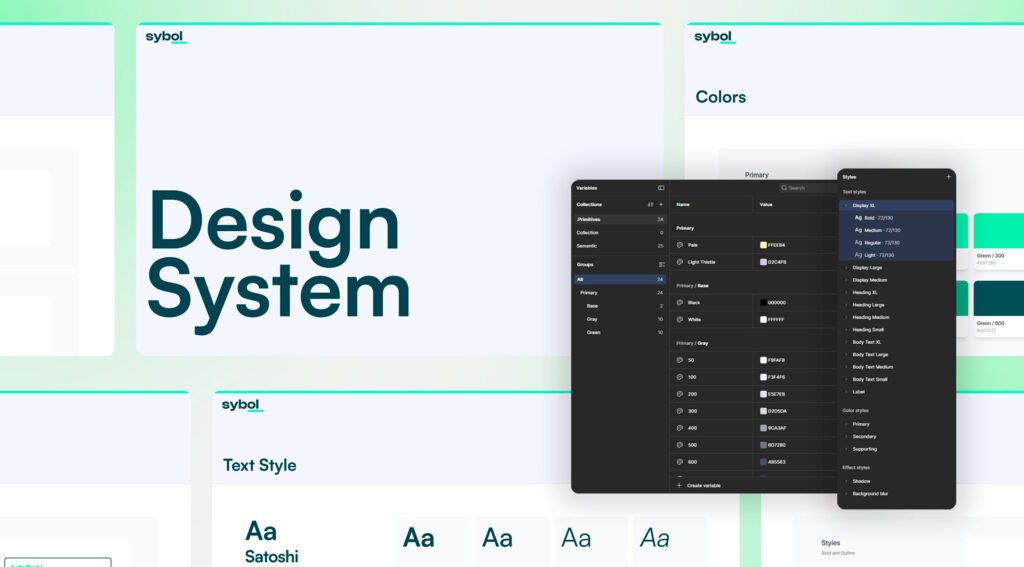Click the sybol logo on Text Style frame

(x=242, y=405)
